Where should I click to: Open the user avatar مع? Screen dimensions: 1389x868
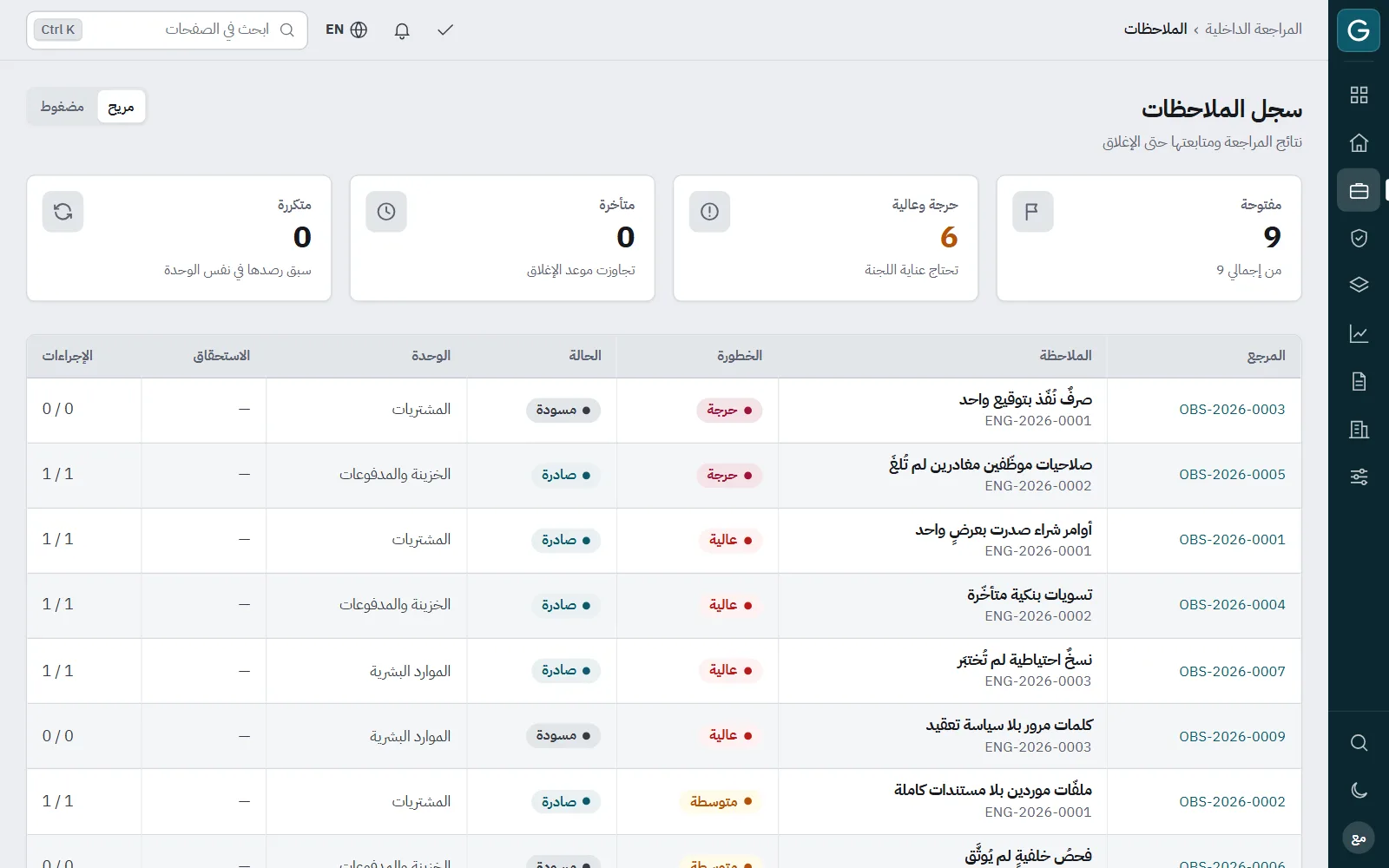click(x=1359, y=838)
